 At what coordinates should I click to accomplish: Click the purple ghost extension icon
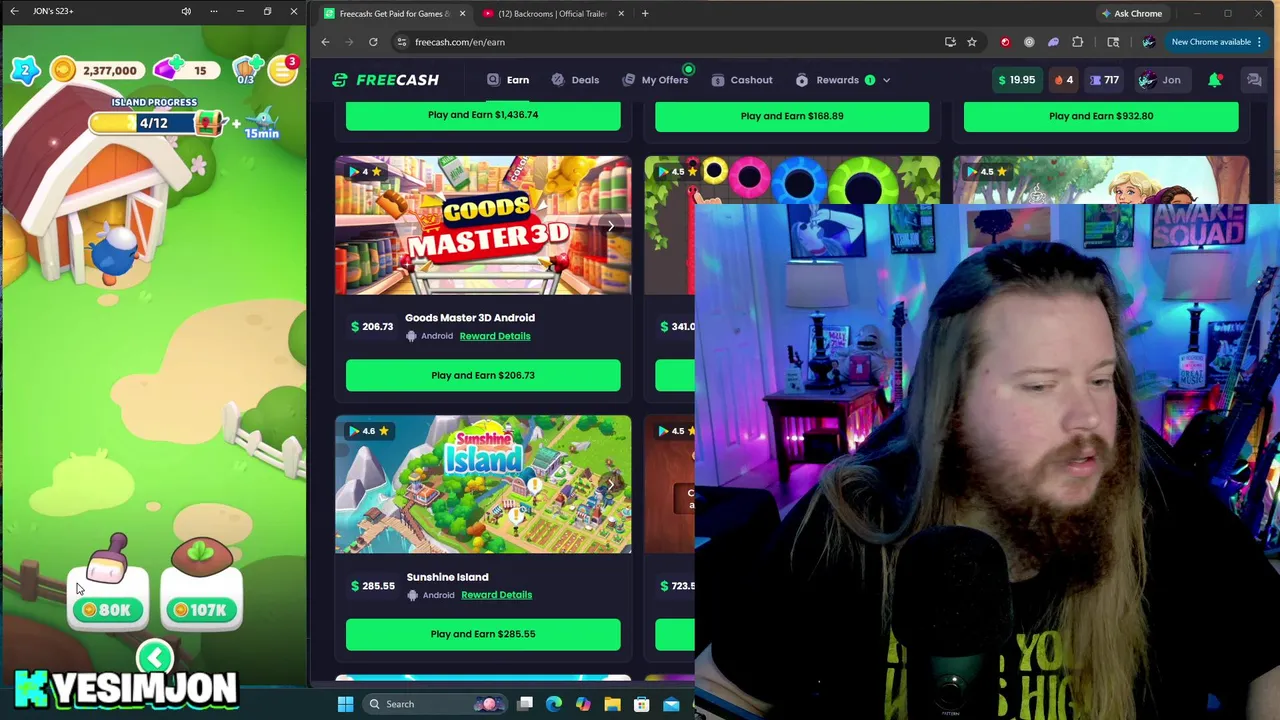coord(1053,42)
